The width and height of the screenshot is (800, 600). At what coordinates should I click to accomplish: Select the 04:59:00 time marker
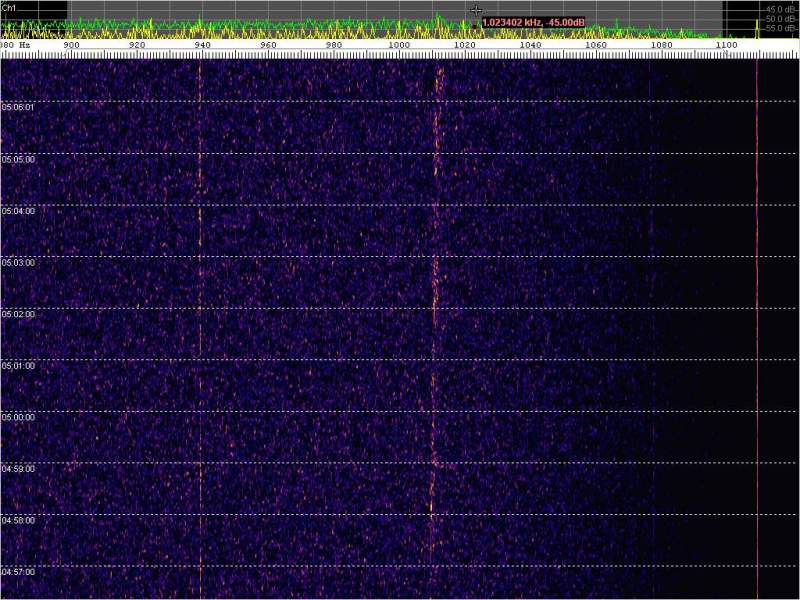click(x=18, y=469)
